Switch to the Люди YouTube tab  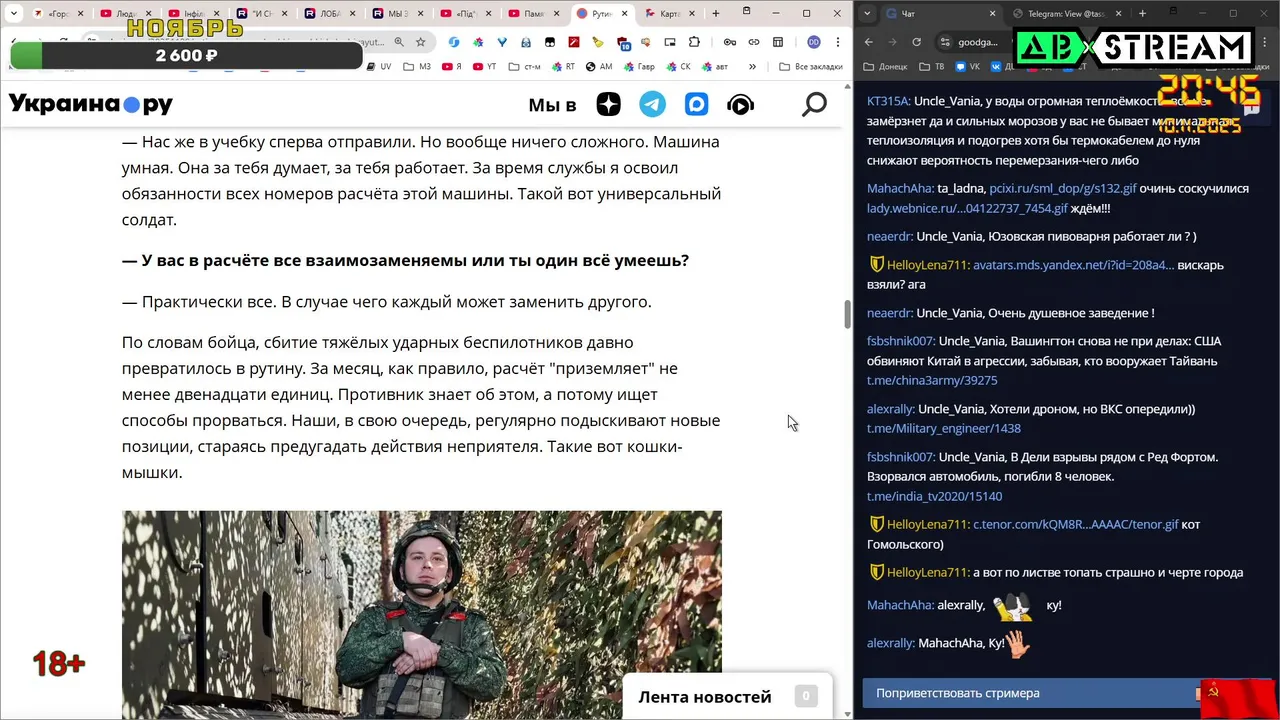124,14
